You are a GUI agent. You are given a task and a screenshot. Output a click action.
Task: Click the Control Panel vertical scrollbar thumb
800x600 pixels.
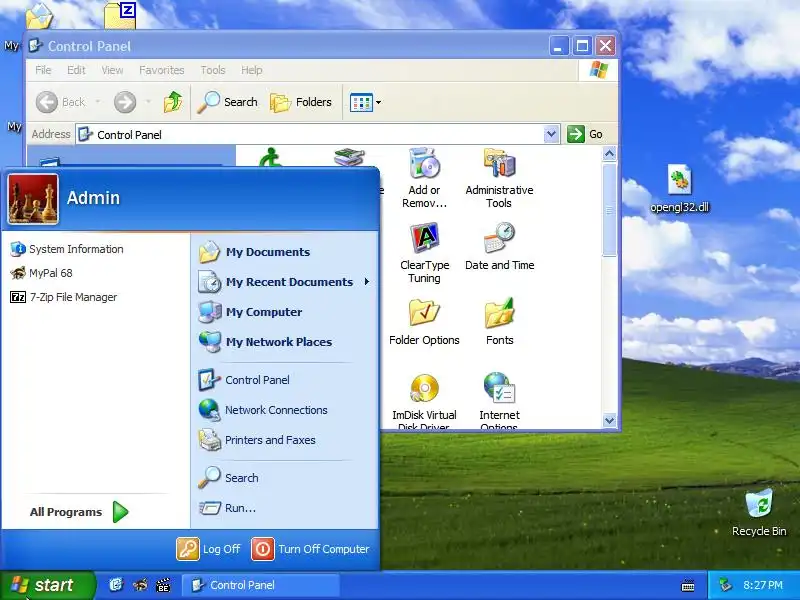click(x=609, y=210)
